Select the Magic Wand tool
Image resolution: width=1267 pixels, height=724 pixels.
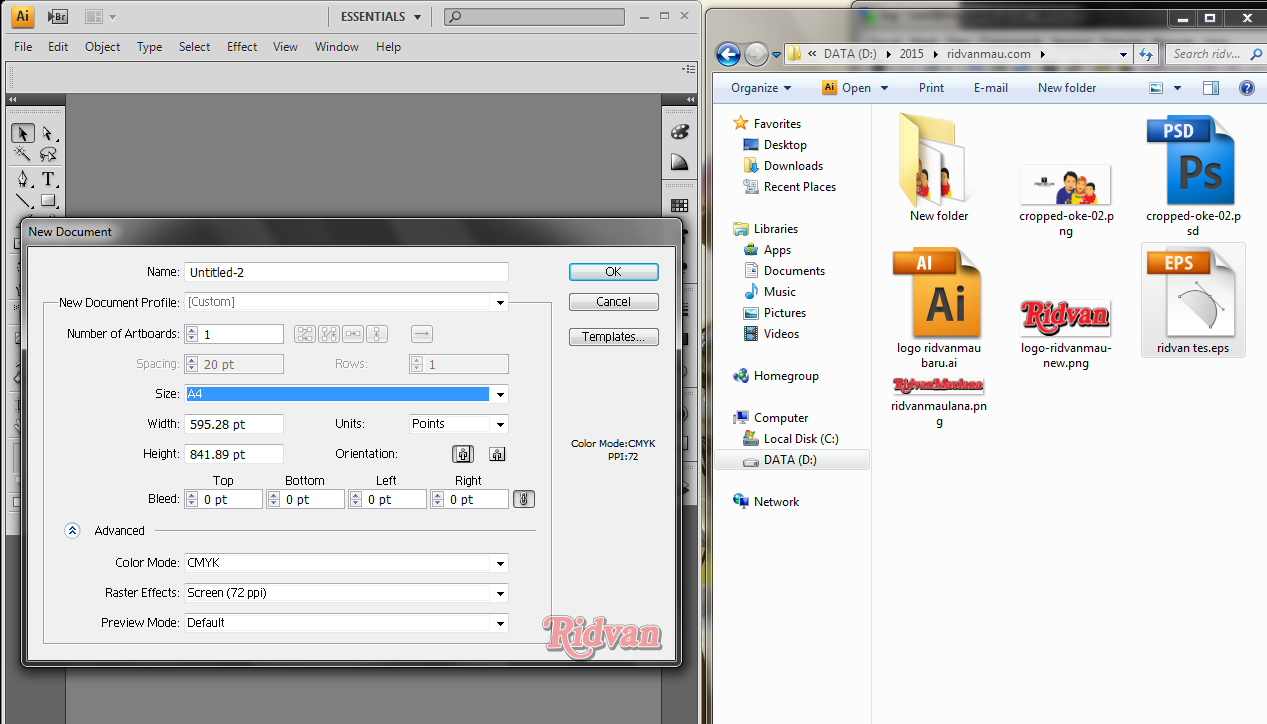coord(22,155)
